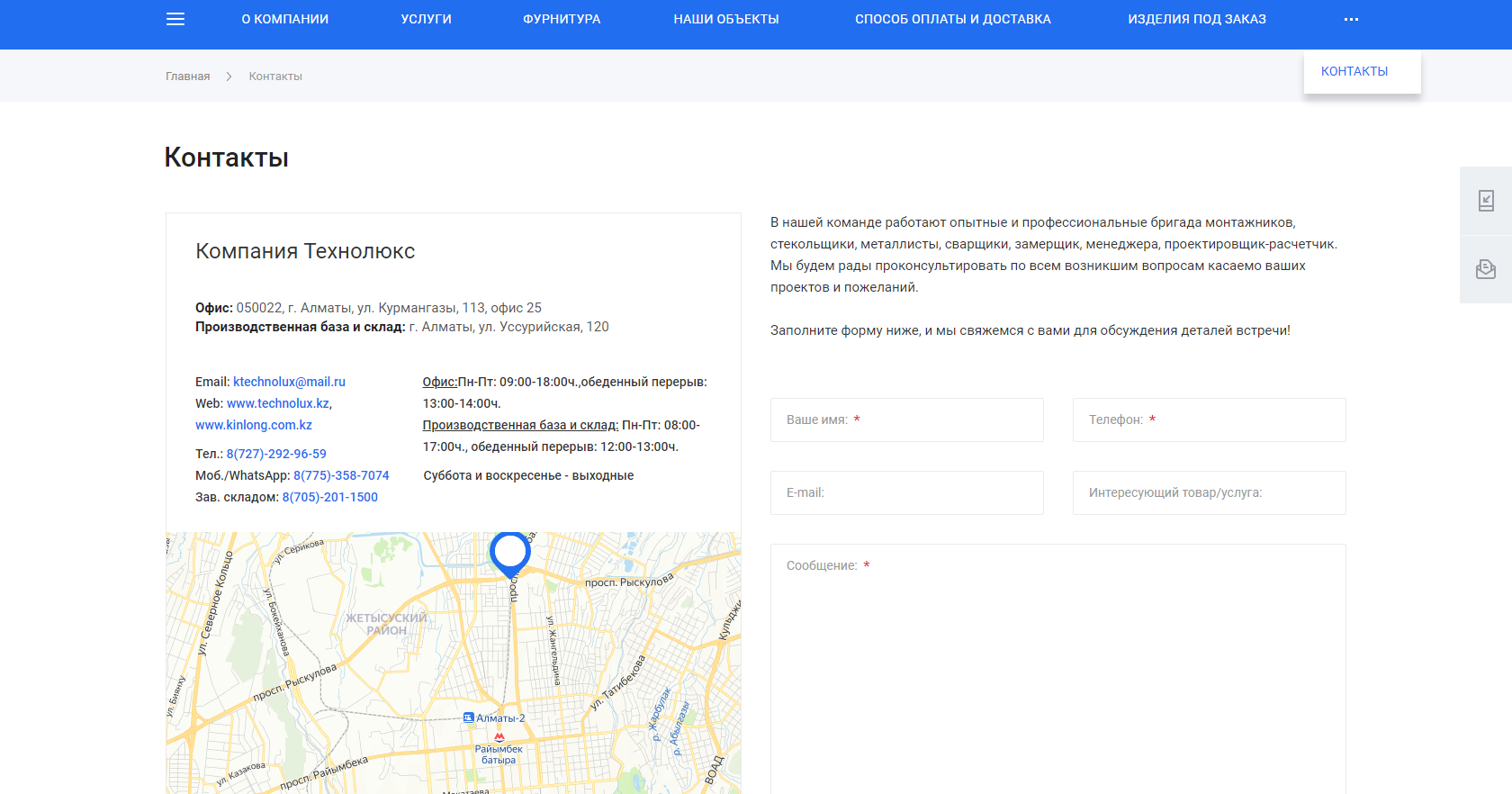Select КОНТАКТЫ in the dropdown
Screen dimensions: 1512x794
click(x=1354, y=71)
